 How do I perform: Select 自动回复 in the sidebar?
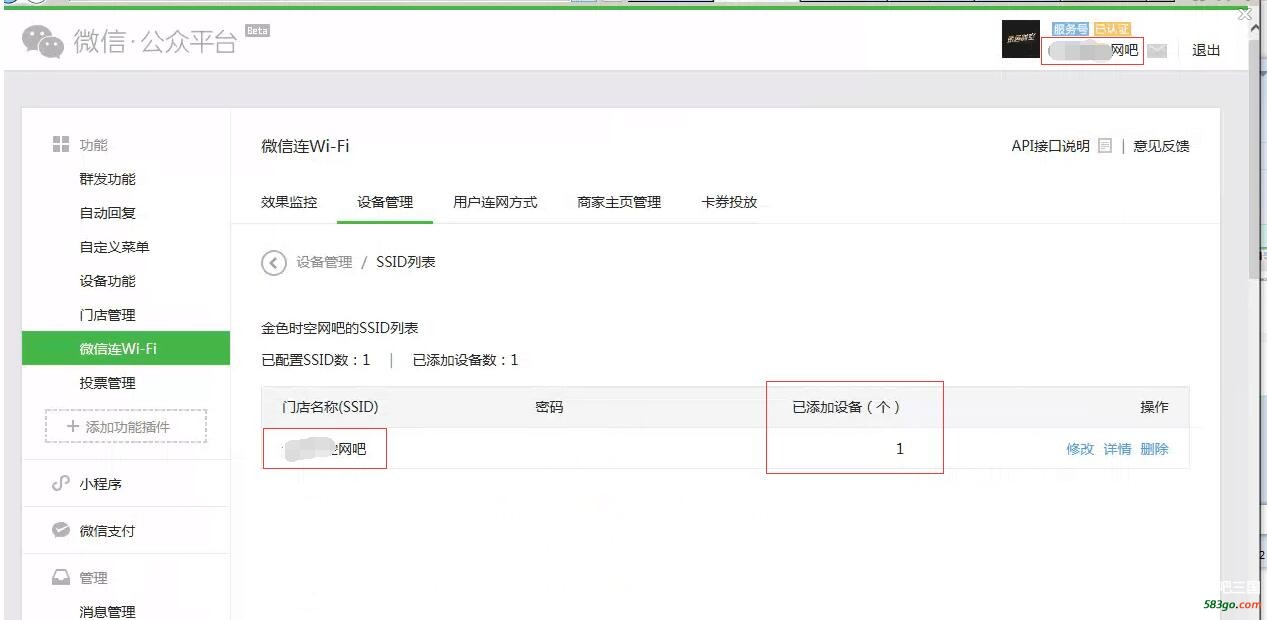107,213
